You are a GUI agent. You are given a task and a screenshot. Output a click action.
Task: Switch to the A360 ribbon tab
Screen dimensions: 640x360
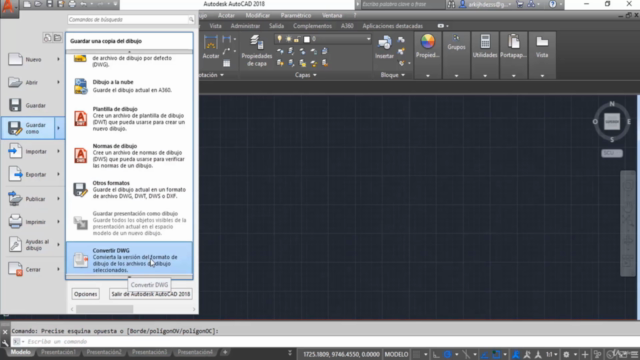347,26
